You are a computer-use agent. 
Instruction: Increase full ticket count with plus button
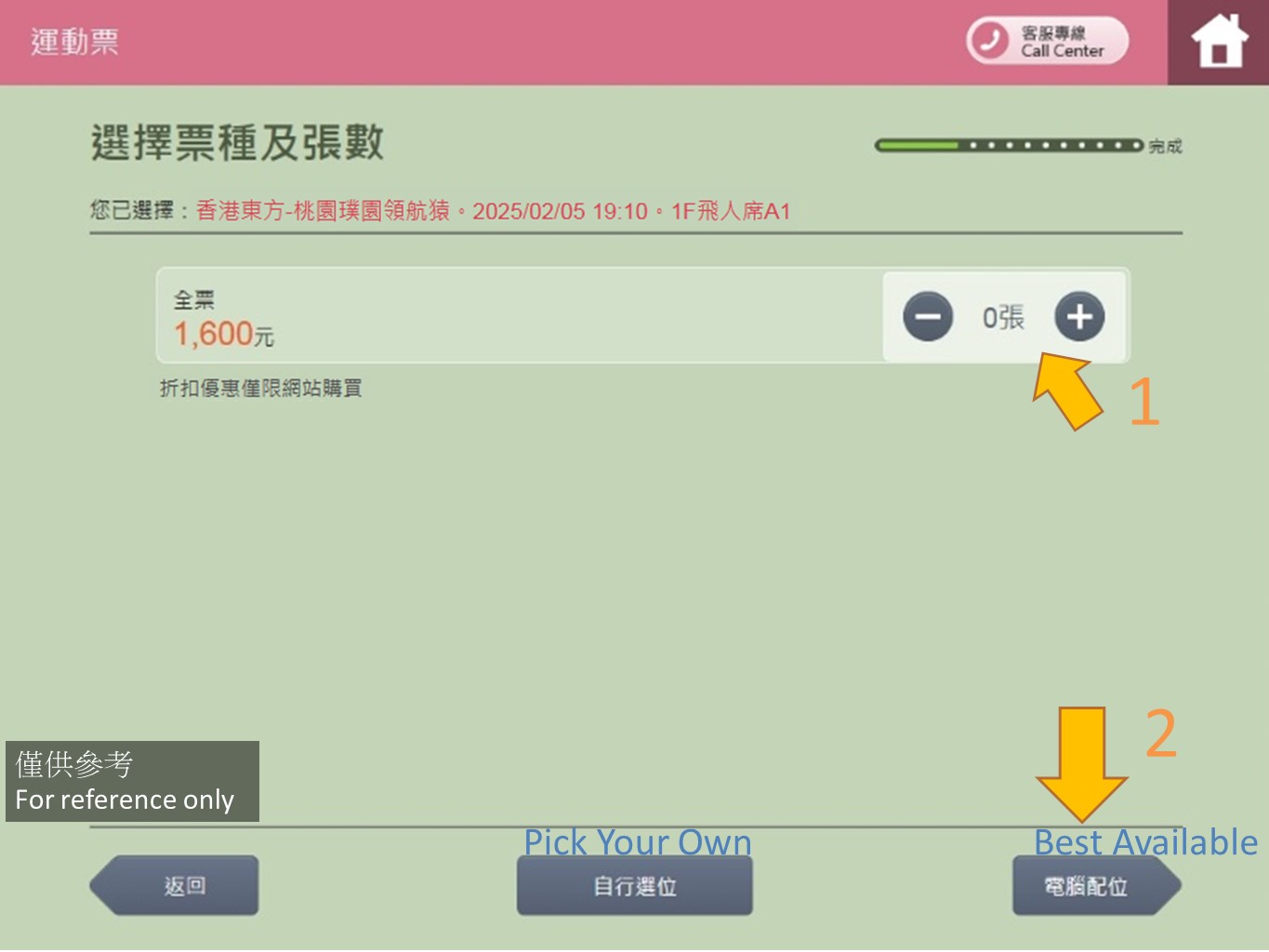1078,317
